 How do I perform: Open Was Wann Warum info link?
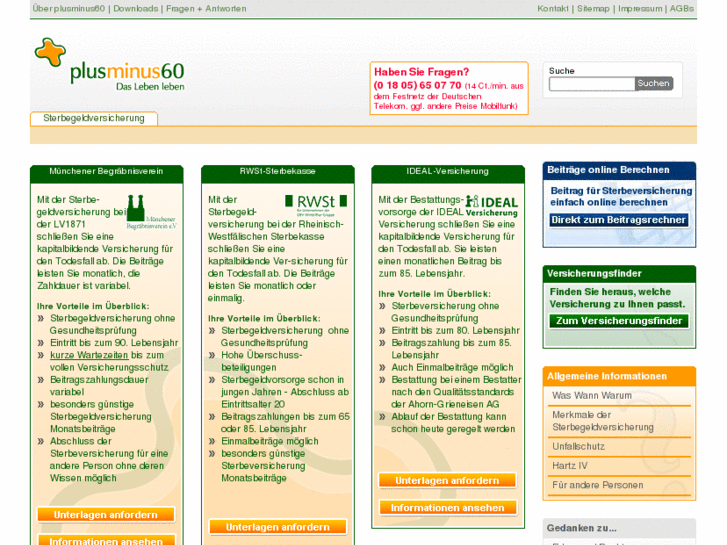(592, 396)
